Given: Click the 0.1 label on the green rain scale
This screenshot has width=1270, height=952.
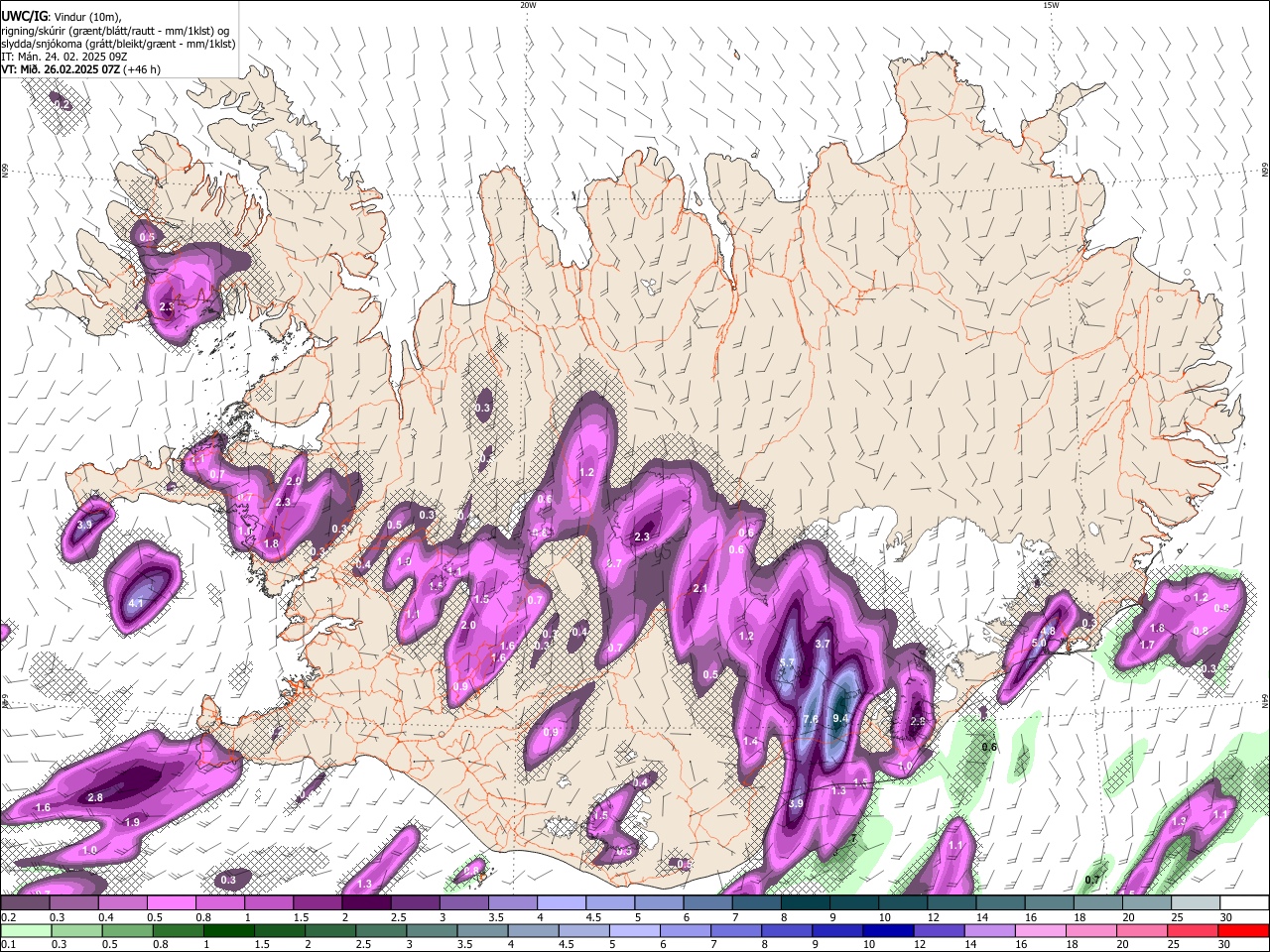Looking at the screenshot, I should (x=8, y=944).
